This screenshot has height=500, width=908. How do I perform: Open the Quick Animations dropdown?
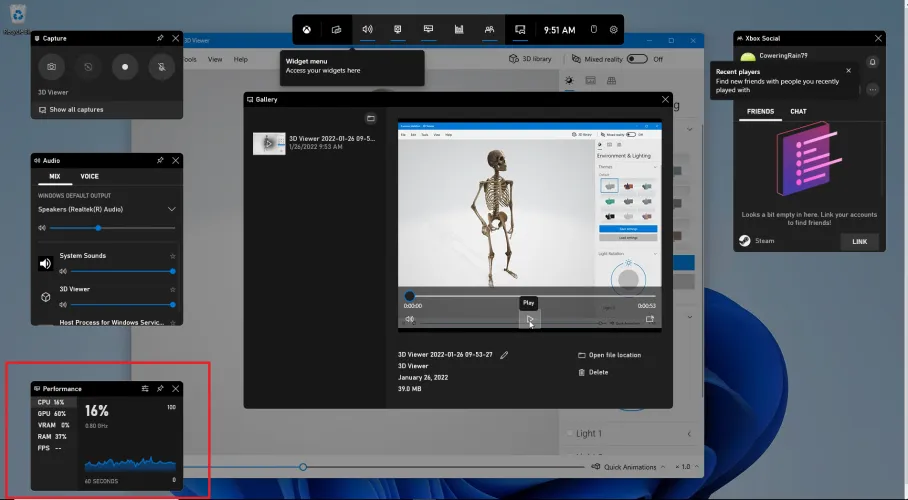click(630, 467)
